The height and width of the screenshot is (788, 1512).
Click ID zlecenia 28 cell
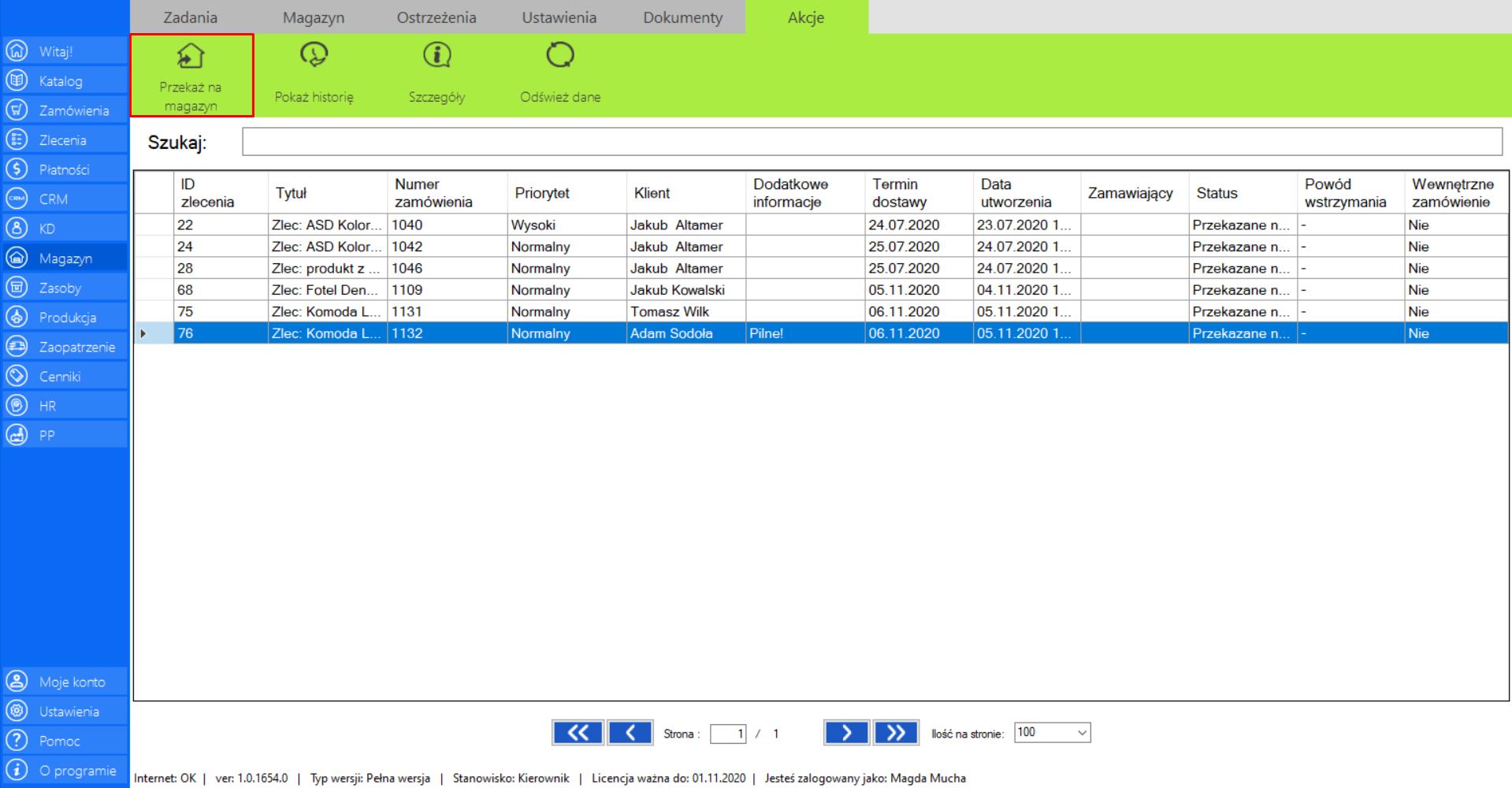pos(221,268)
